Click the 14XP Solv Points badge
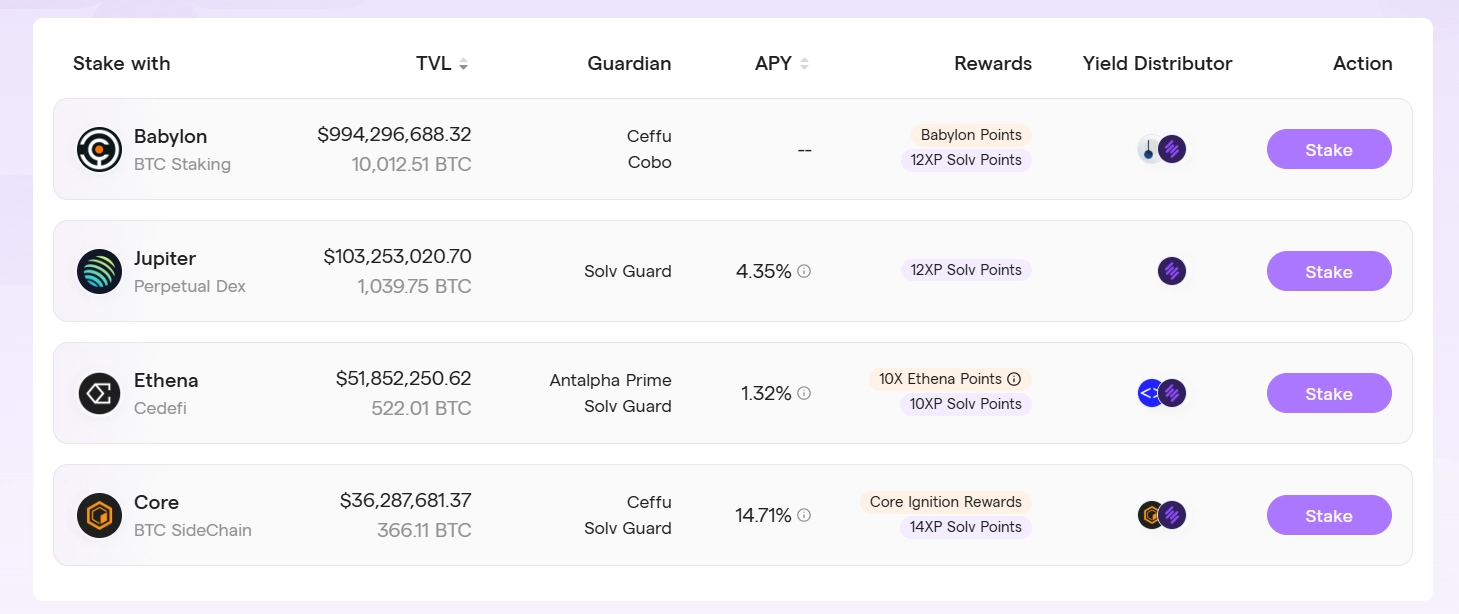The height and width of the screenshot is (614, 1459). click(965, 527)
